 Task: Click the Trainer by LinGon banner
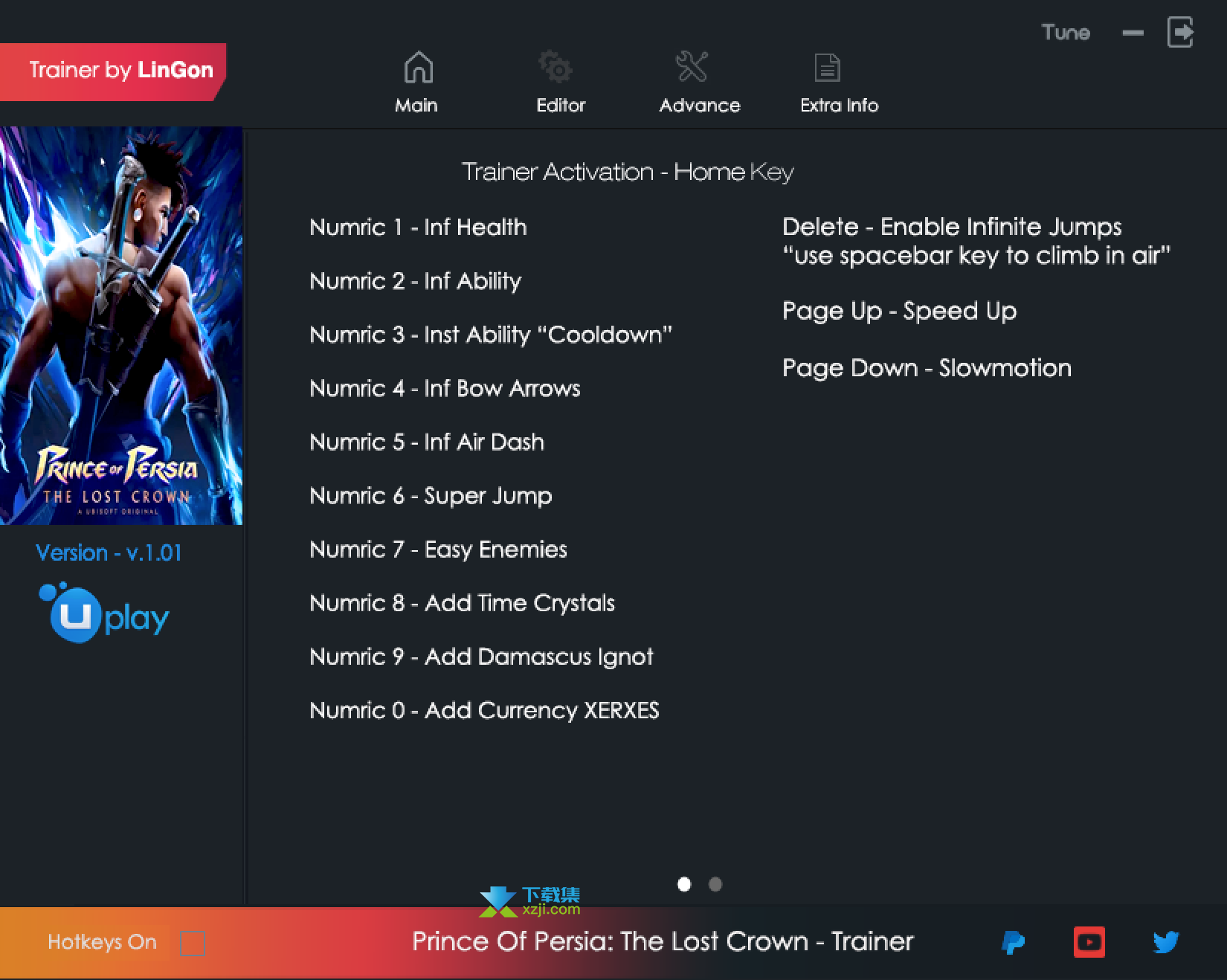pyautogui.click(x=113, y=71)
